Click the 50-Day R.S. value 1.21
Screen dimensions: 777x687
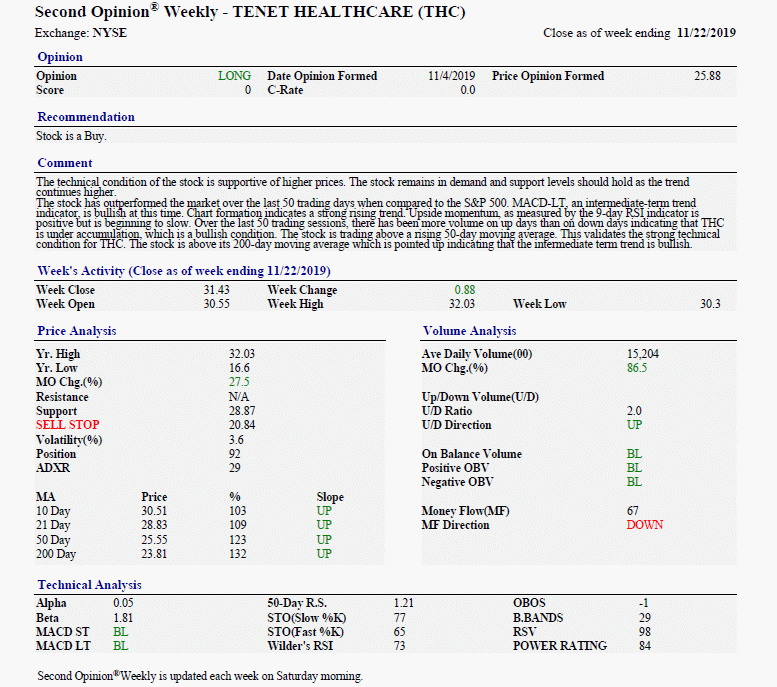coord(403,603)
